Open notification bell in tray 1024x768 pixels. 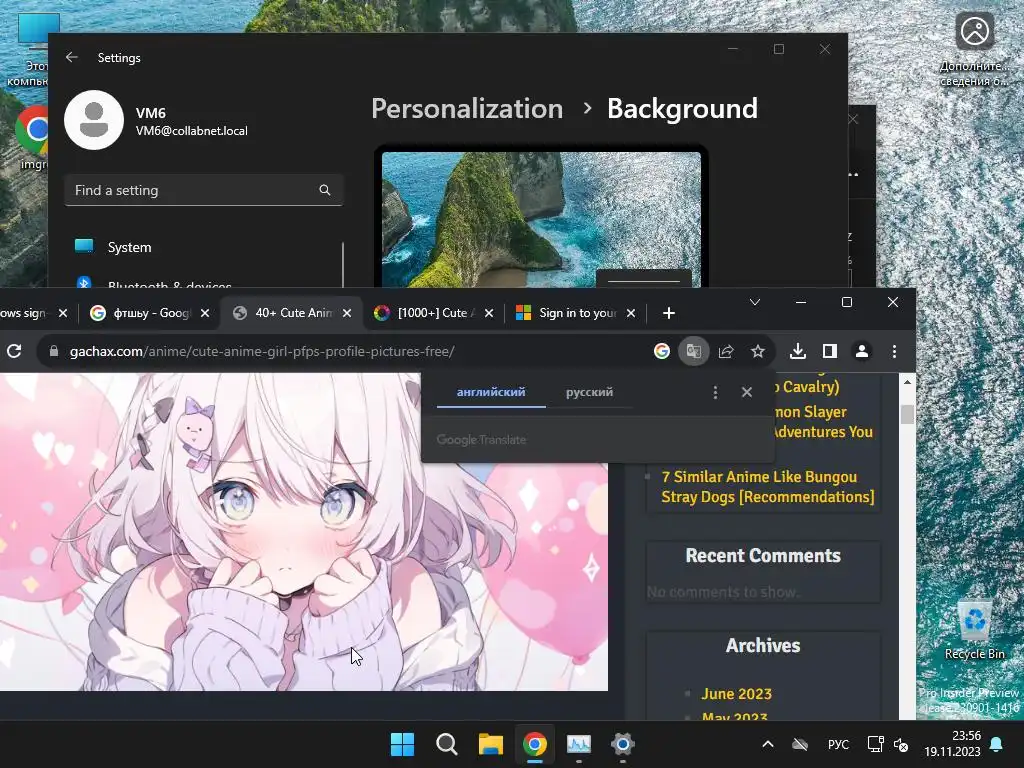[x=997, y=744]
